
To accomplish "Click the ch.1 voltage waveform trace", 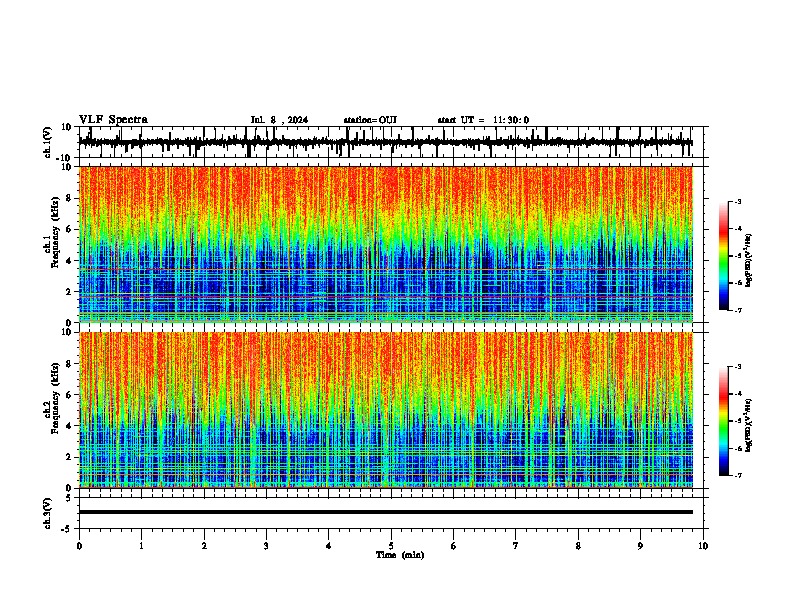I will click(x=385, y=142).
